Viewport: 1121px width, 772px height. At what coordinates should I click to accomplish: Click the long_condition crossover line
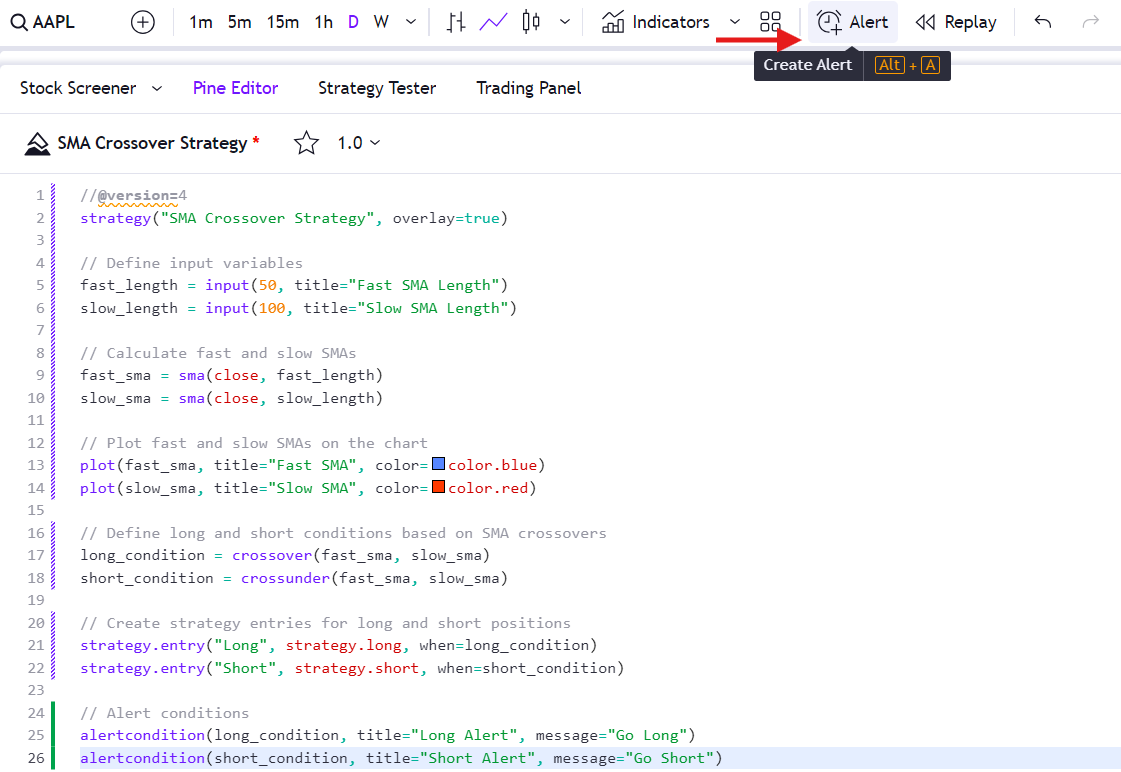(285, 555)
